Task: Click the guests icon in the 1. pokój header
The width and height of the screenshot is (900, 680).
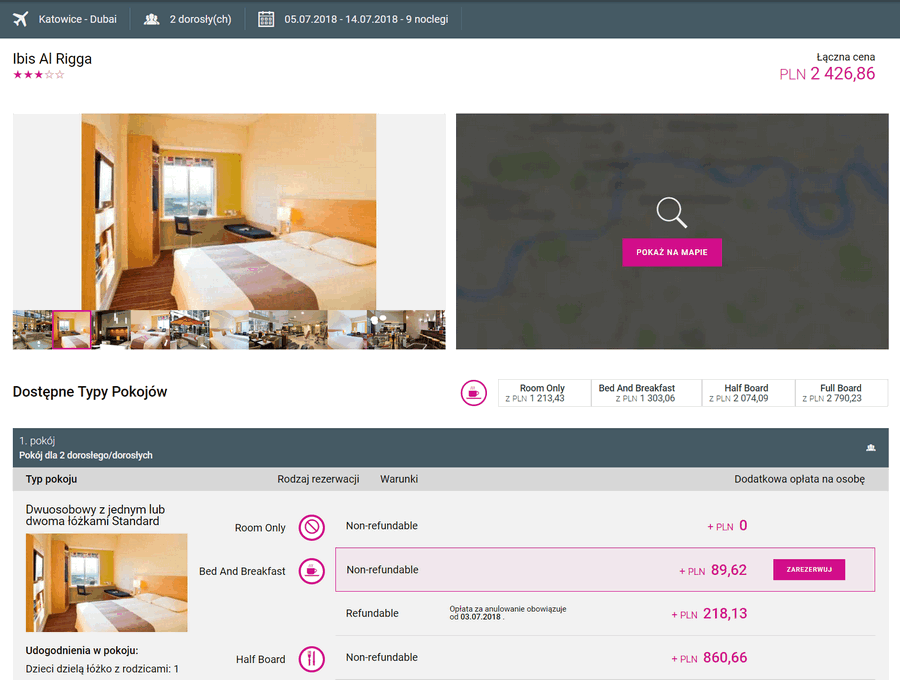Action: tap(871, 448)
